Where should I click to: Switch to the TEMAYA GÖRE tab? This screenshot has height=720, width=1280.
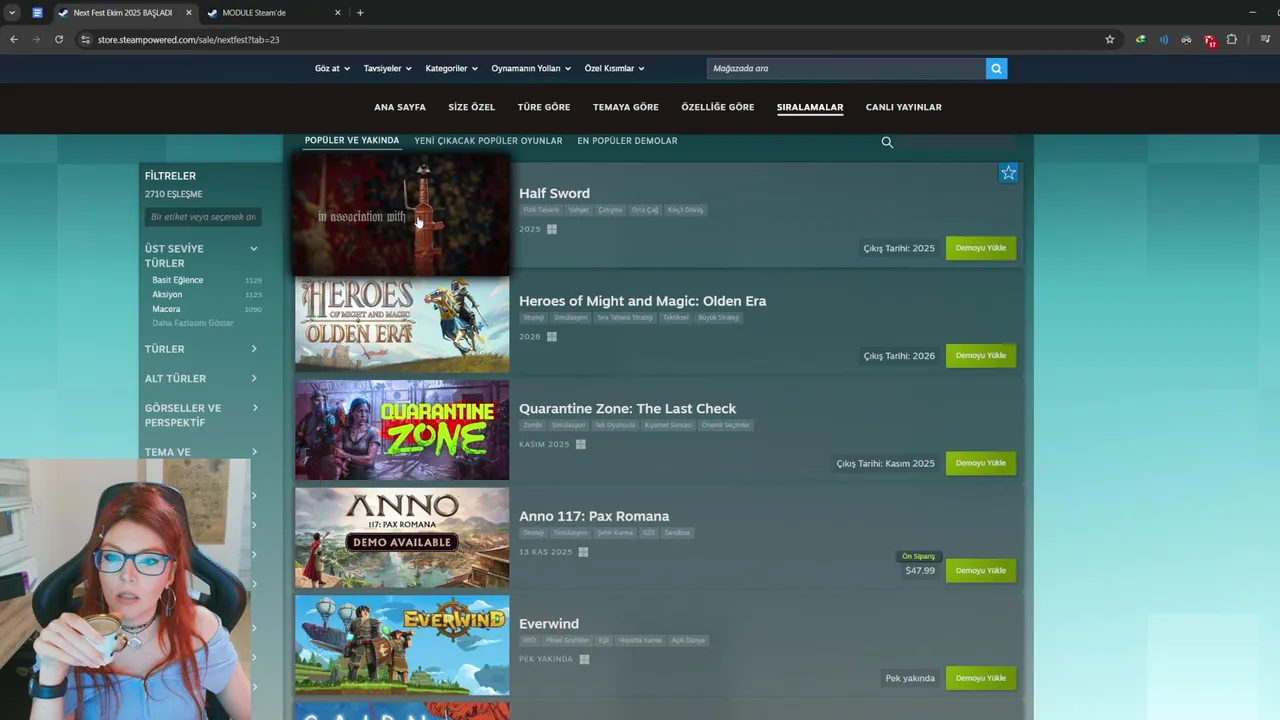click(x=626, y=107)
